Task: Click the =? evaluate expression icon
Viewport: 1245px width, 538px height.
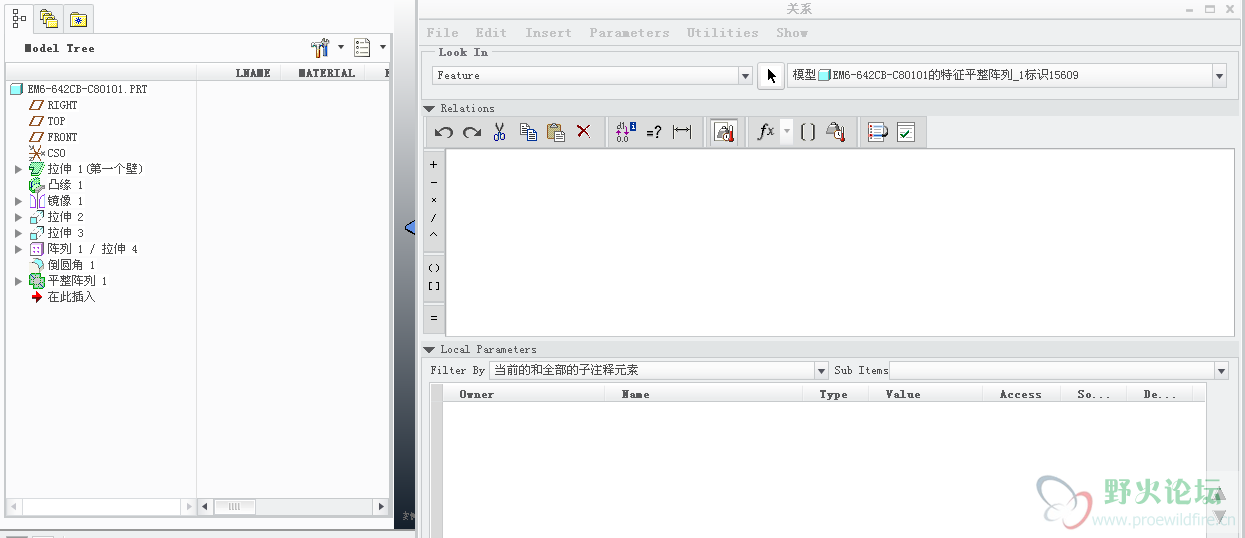Action: (x=654, y=132)
